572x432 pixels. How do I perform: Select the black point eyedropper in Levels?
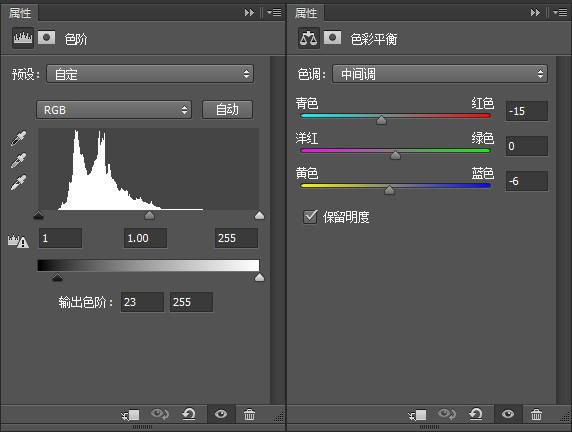pyautogui.click(x=18, y=139)
